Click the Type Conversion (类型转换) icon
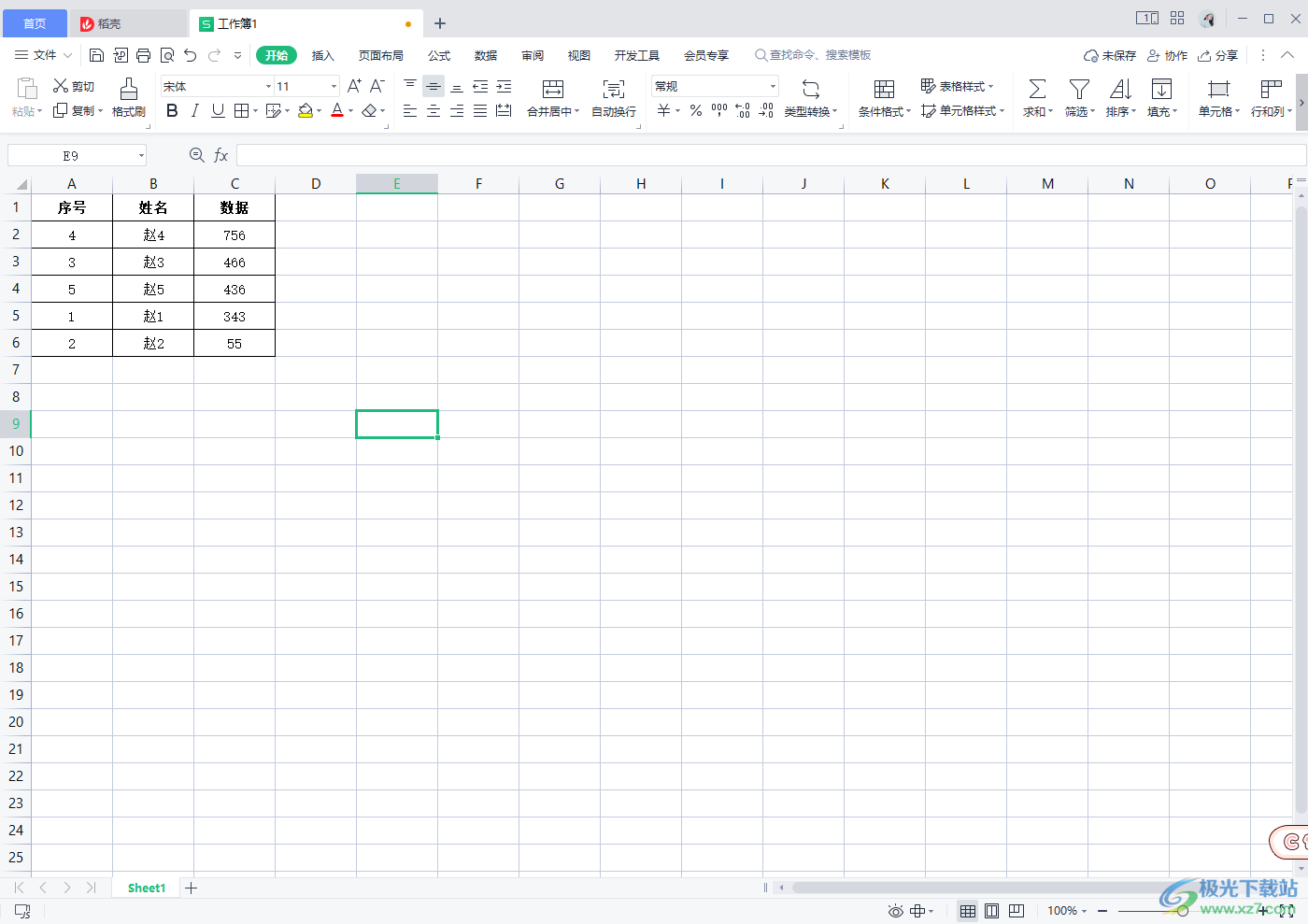The height and width of the screenshot is (924, 1308). (811, 89)
